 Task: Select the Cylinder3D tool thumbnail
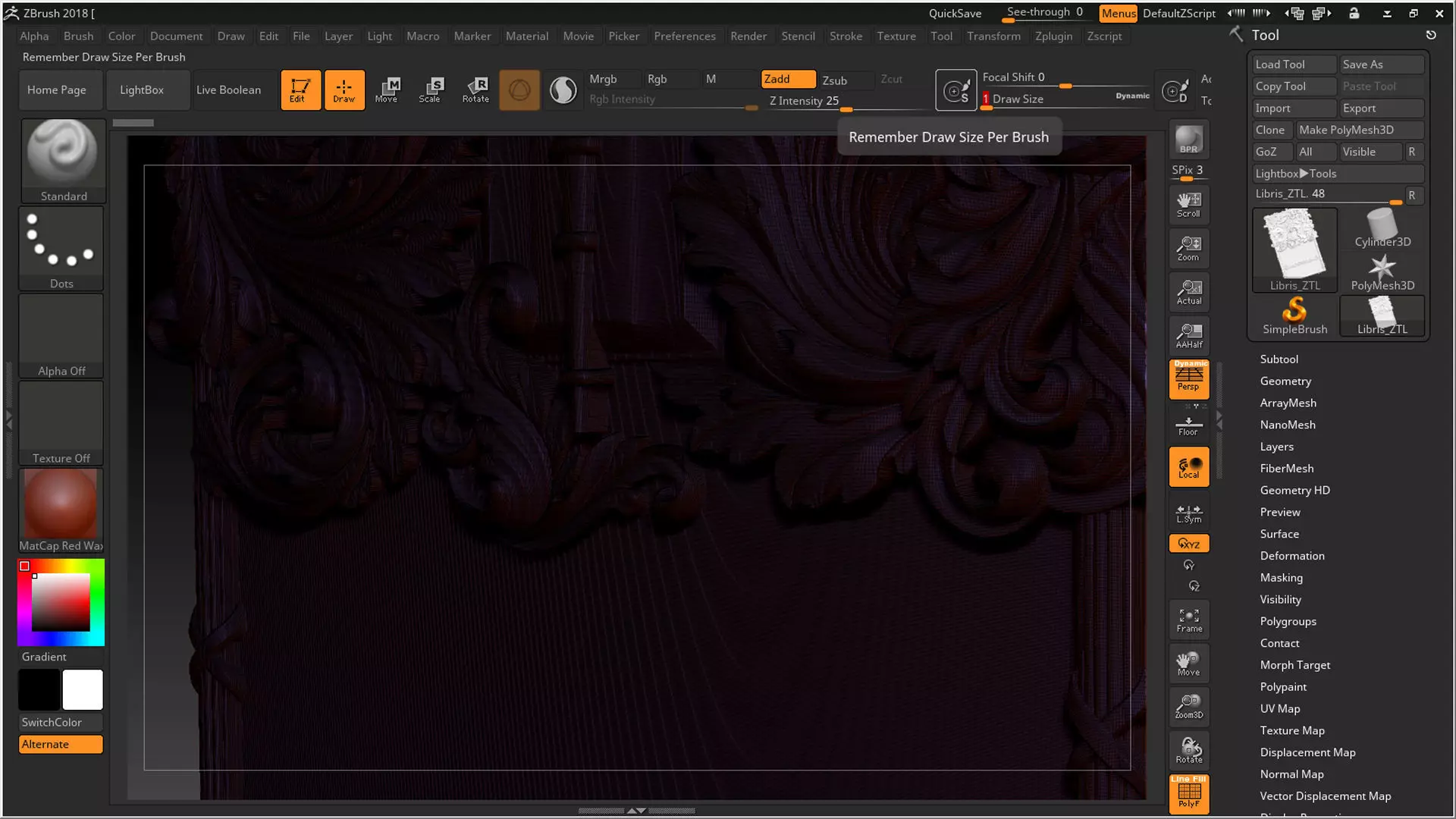coord(1382,228)
